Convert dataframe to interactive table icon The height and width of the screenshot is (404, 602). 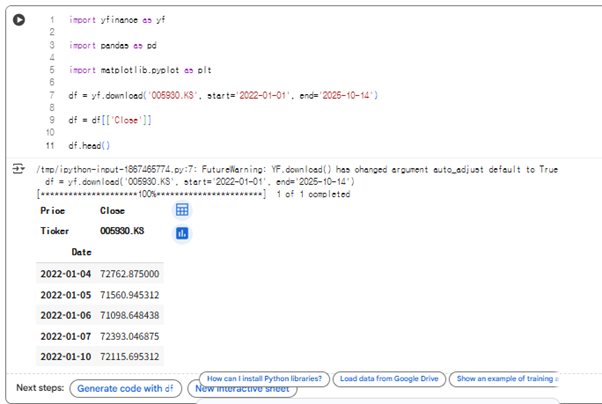[182, 210]
